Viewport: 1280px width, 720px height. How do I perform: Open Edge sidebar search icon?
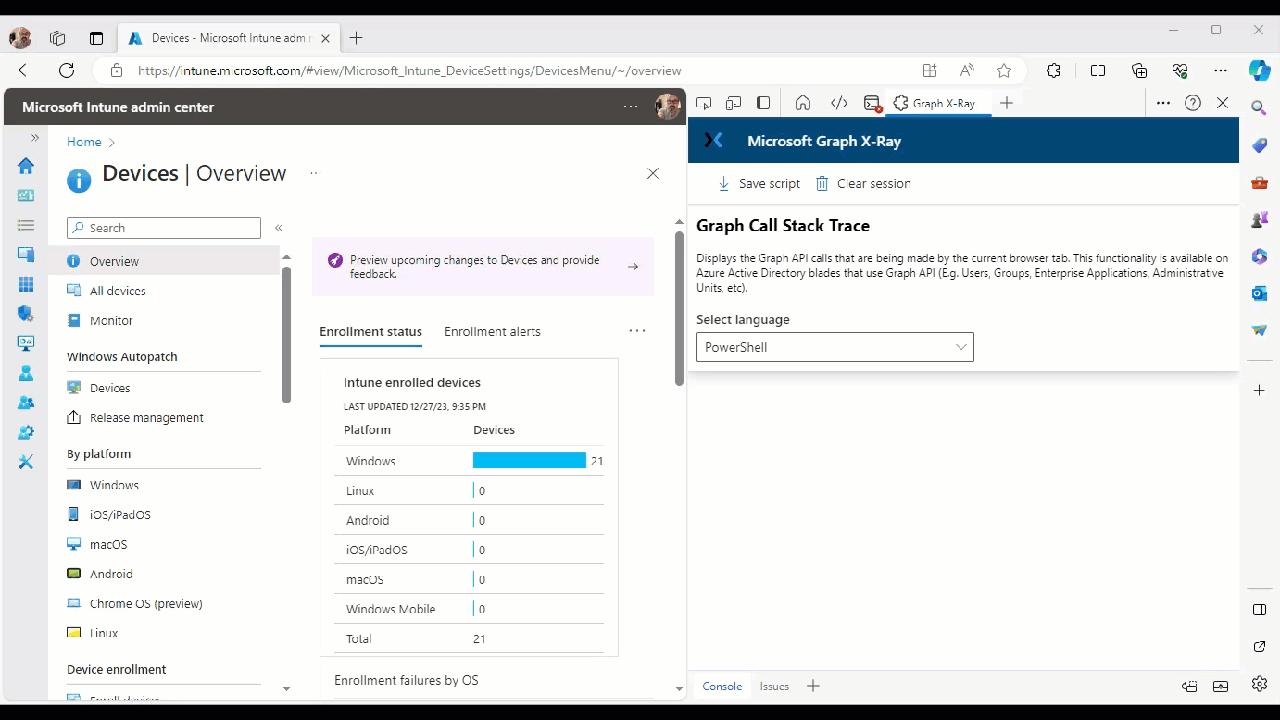point(1259,107)
